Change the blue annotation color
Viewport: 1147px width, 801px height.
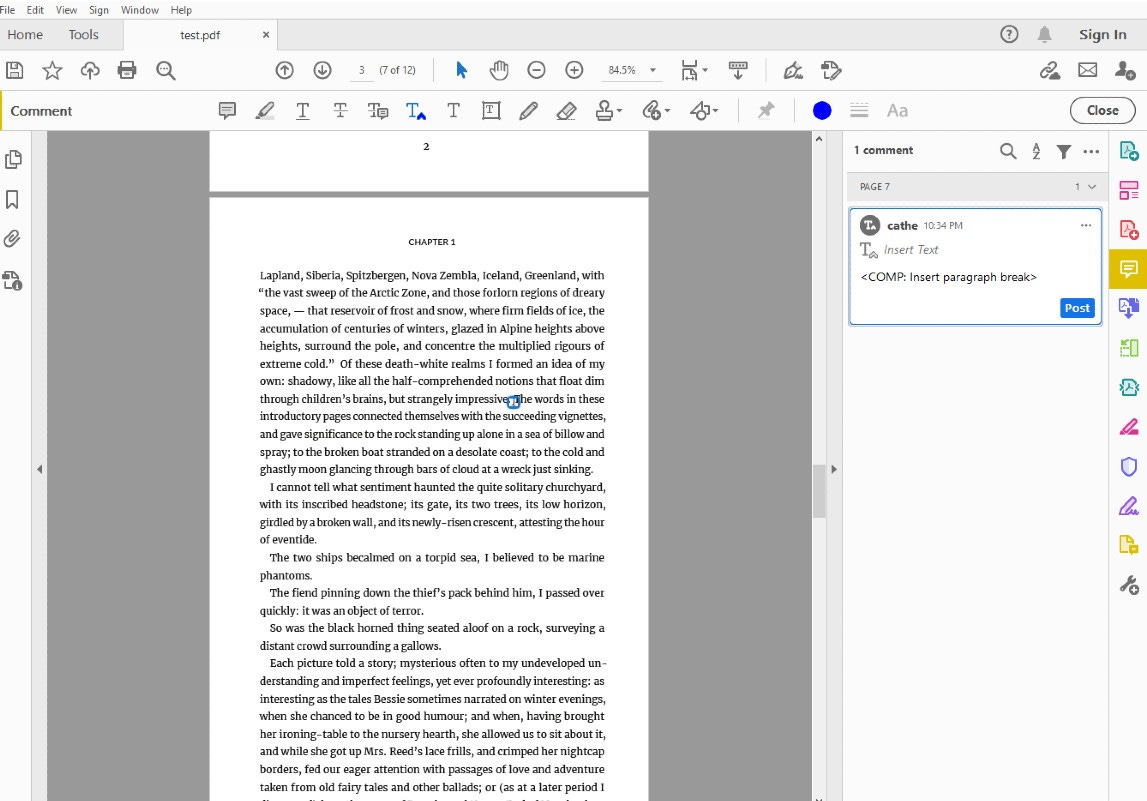tap(822, 110)
